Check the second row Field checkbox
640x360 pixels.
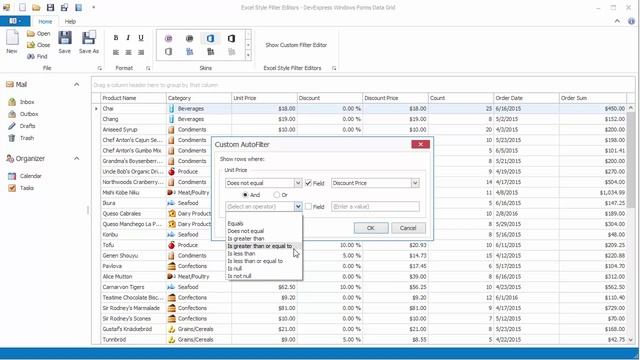coord(309,207)
